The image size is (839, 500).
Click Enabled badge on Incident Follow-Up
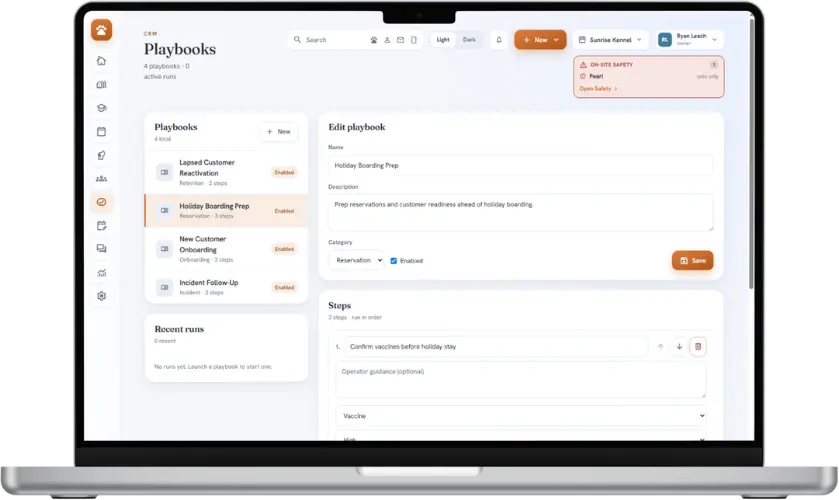pyautogui.click(x=285, y=287)
